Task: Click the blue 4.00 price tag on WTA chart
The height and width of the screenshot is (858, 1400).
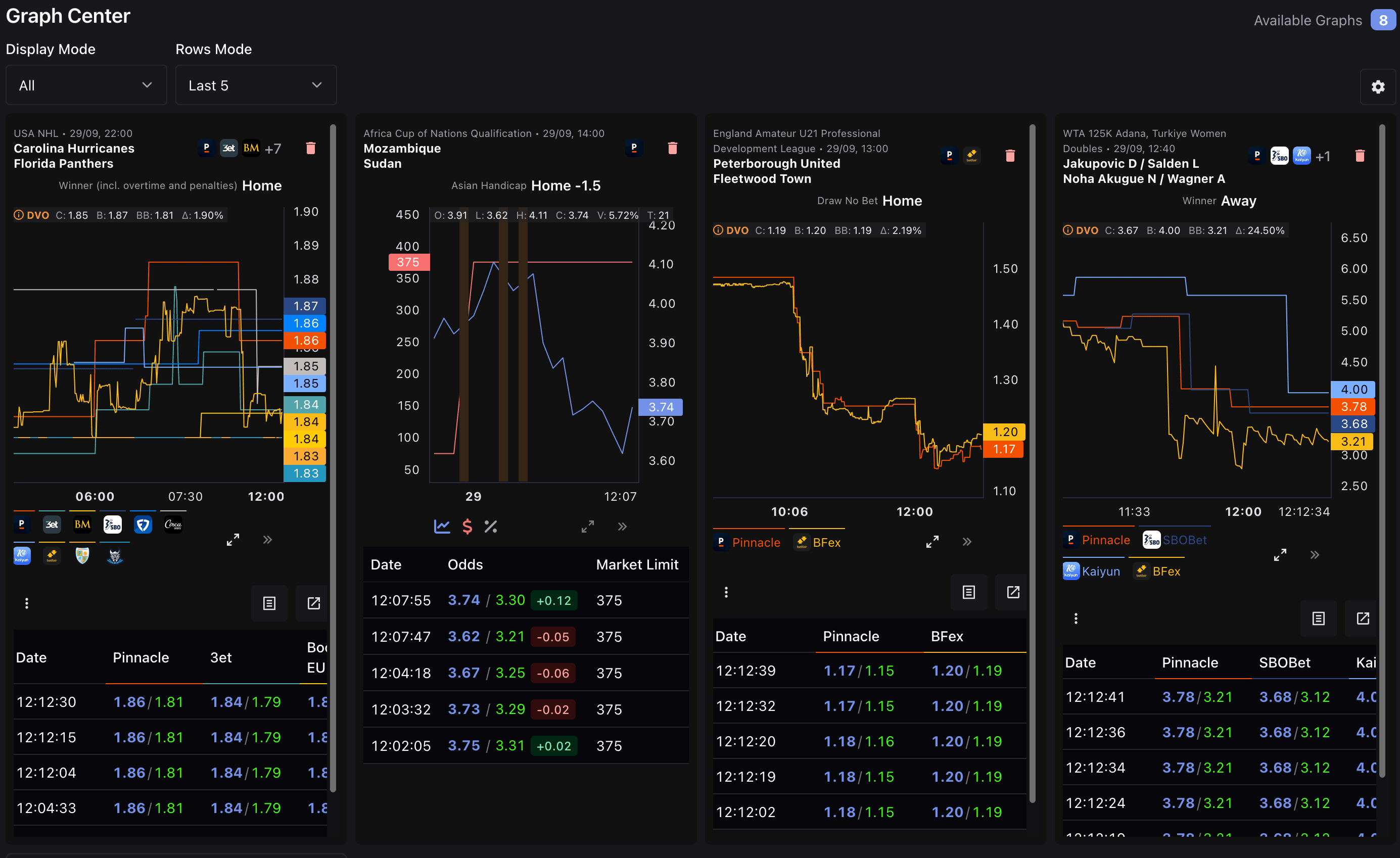Action: click(x=1354, y=389)
